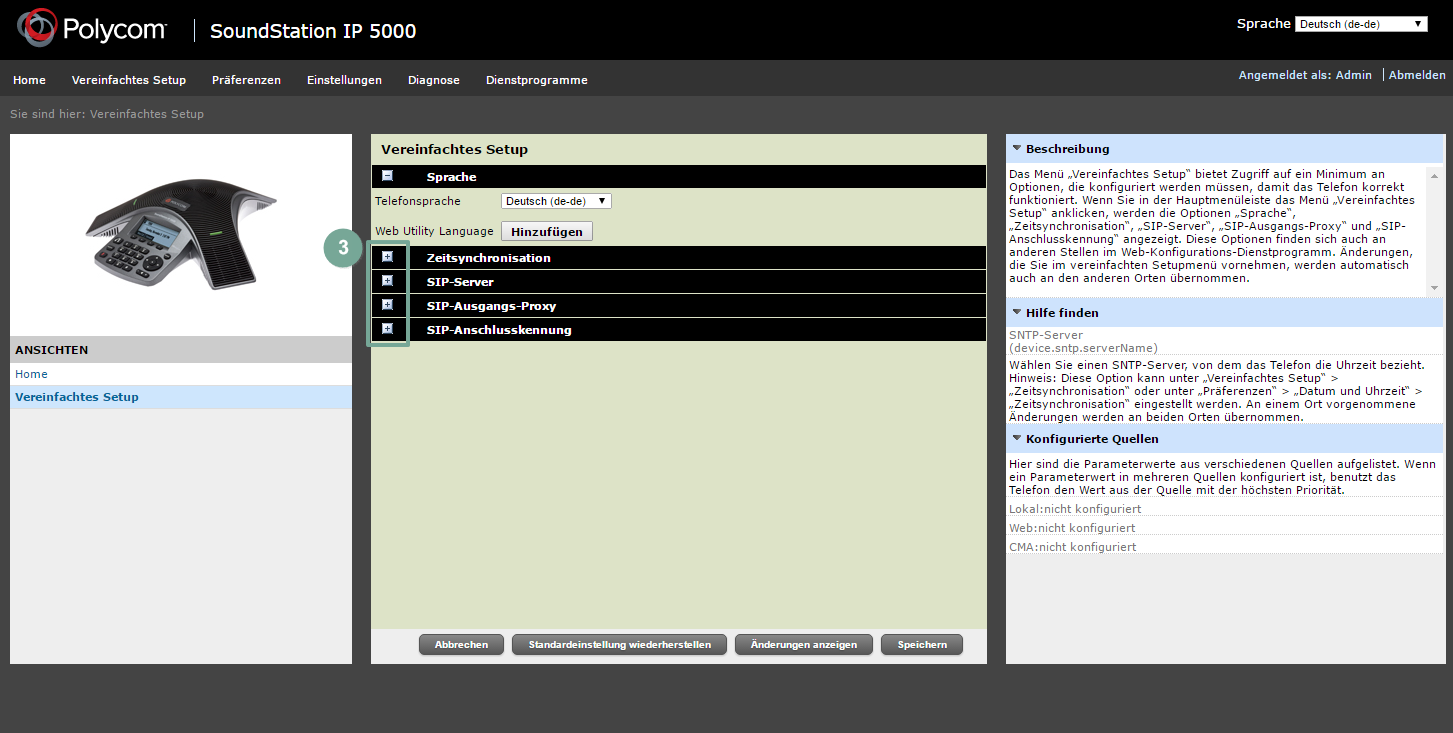Expand SIP-Server with its plus icon

point(388,281)
